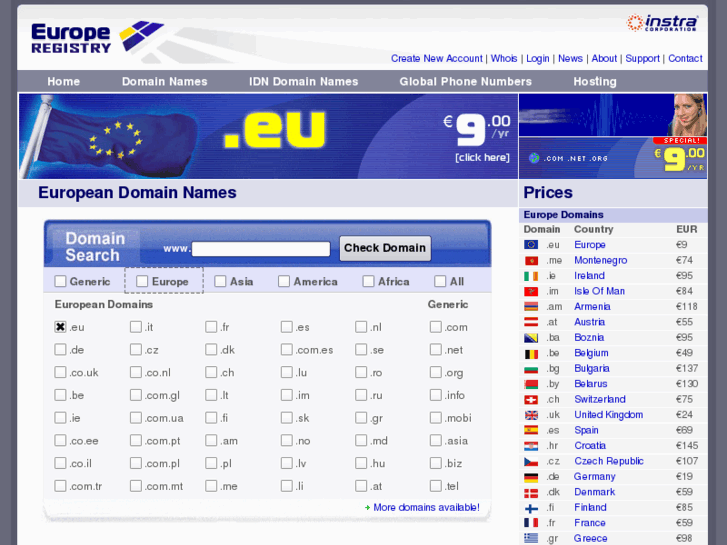This screenshot has width=727, height=545.
Task: Open the IDN Domain Names menu
Action: [x=304, y=82]
